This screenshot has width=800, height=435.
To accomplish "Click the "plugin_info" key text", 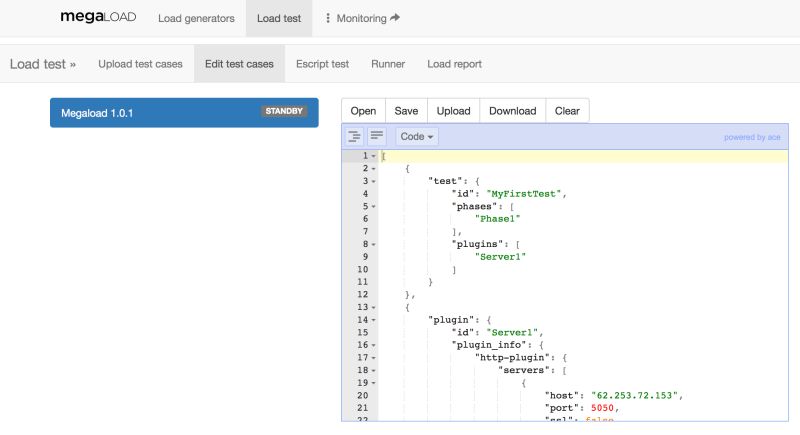I will coord(492,345).
